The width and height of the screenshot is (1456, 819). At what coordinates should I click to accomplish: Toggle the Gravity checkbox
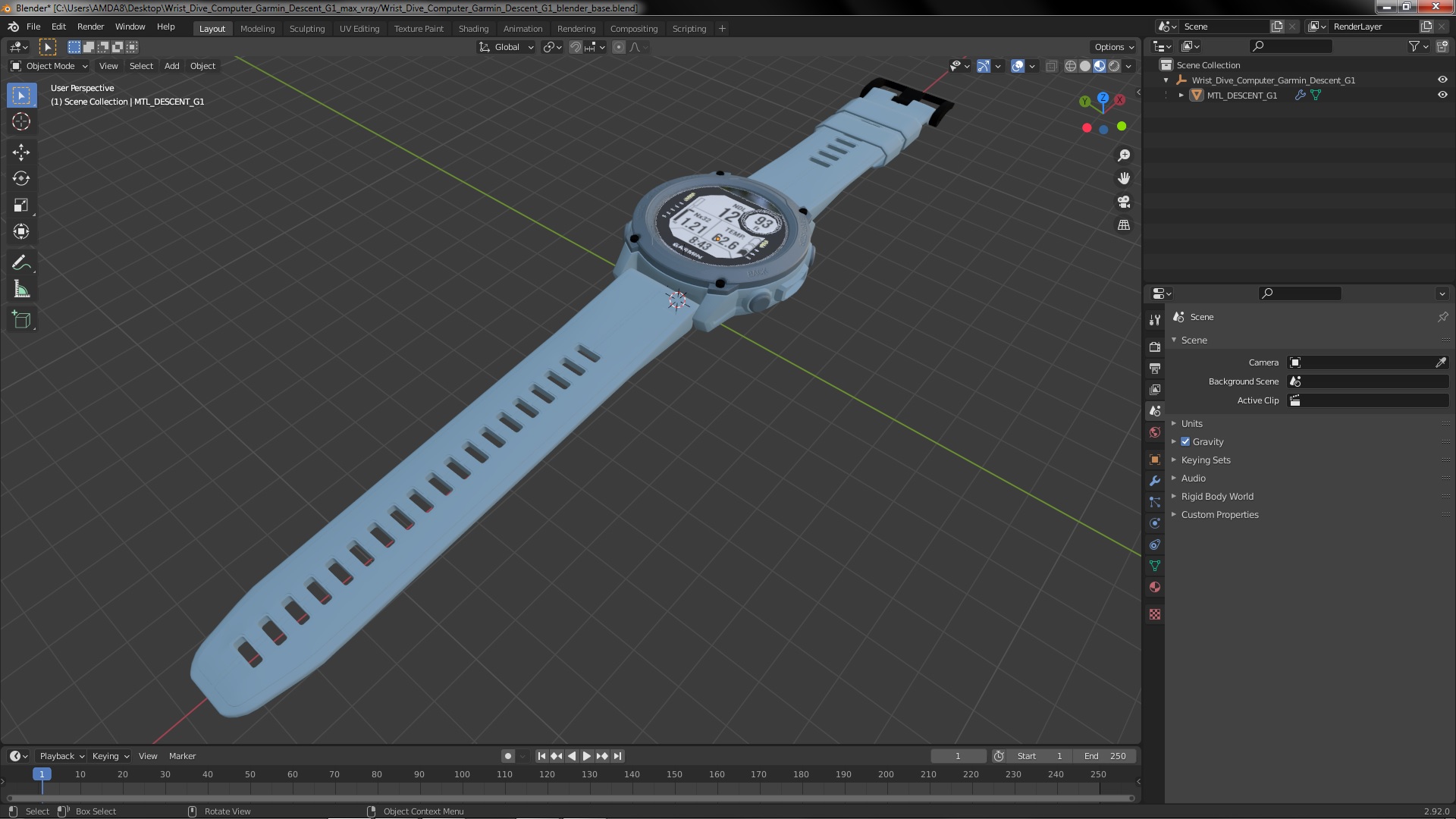1185,441
